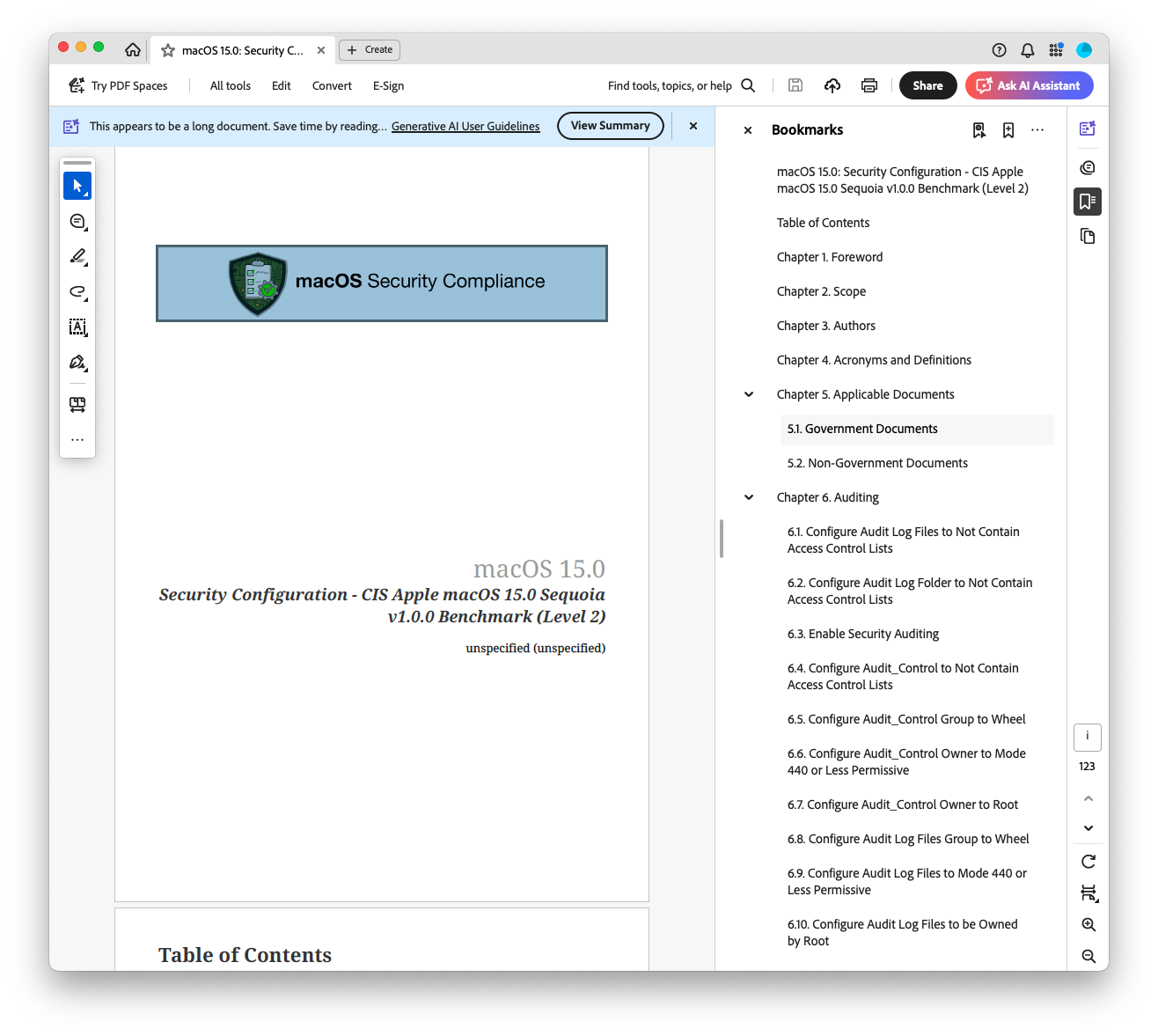Open 6.8. Configure Audit Log Files Group to Wheel
Image resolution: width=1158 pixels, height=1036 pixels.
click(908, 839)
